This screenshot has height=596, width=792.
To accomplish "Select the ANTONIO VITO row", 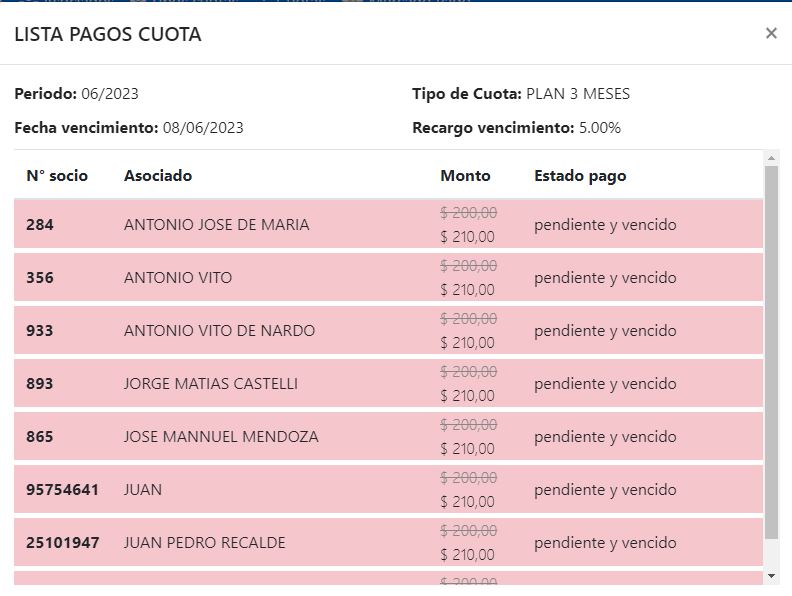I will click(x=177, y=278).
